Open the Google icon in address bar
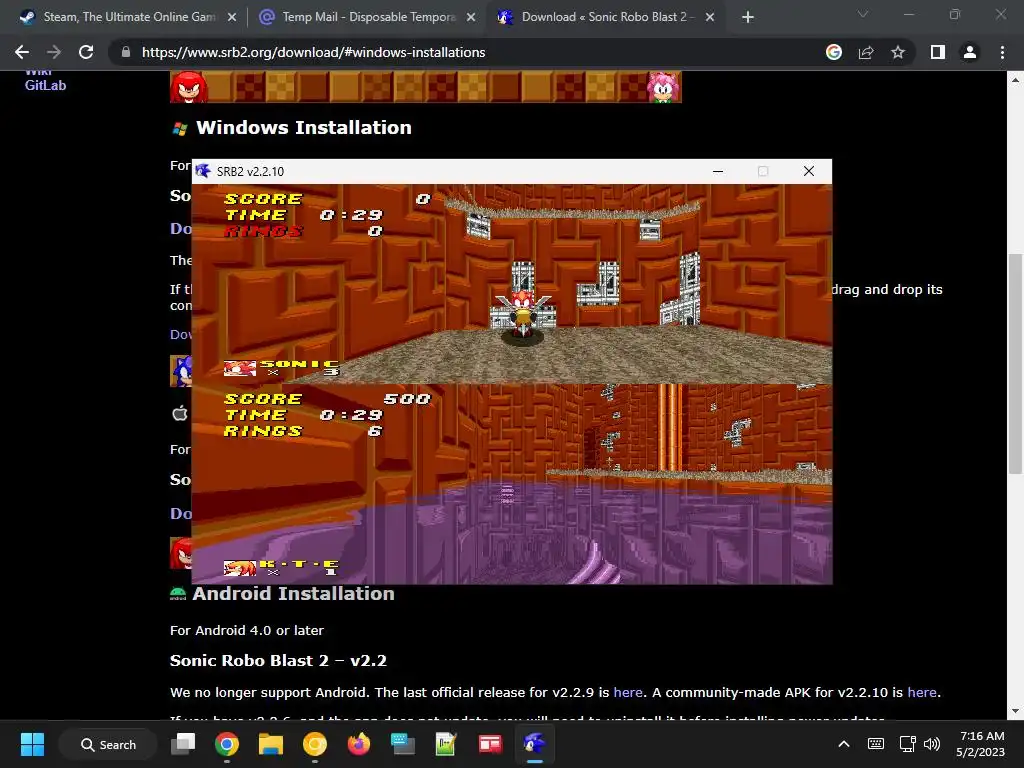1024x768 pixels. click(833, 52)
